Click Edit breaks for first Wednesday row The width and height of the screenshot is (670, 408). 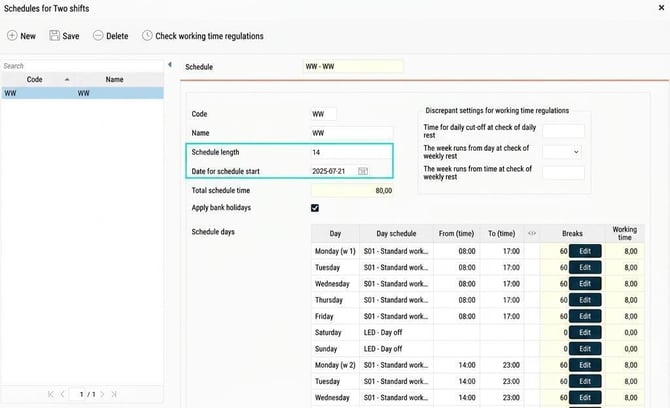point(585,284)
